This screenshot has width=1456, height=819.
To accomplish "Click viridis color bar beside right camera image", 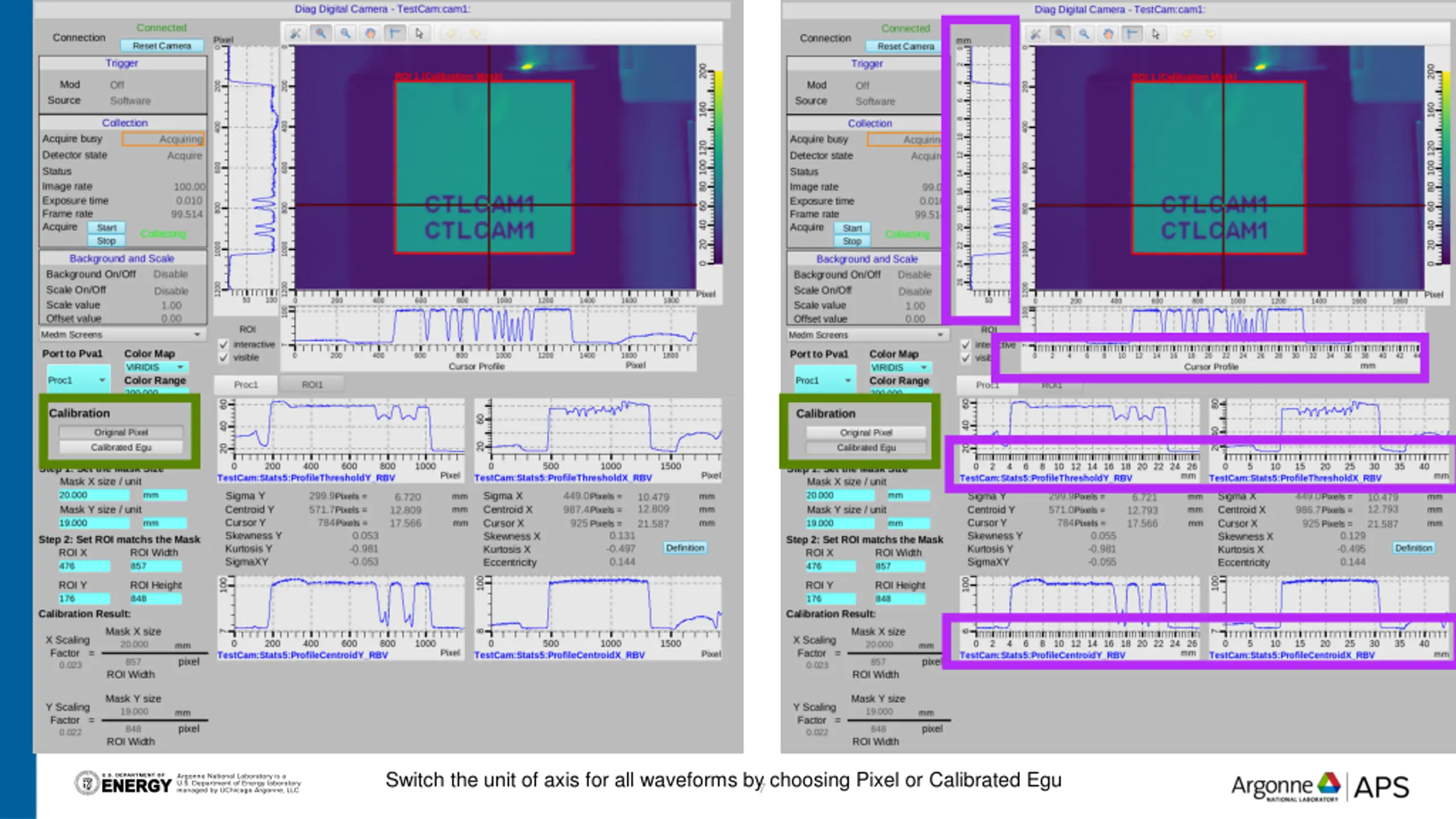I will (x=1445, y=168).
